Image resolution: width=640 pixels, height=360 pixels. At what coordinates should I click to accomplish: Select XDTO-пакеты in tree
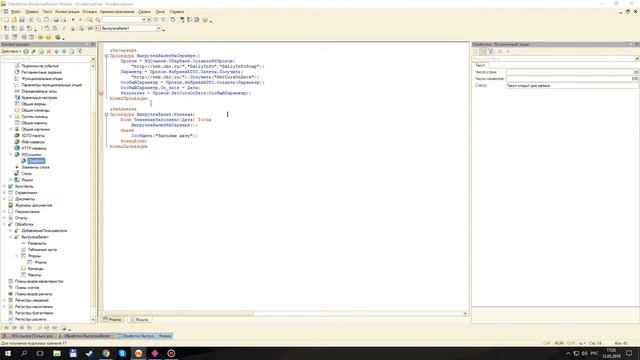[x=33, y=136]
